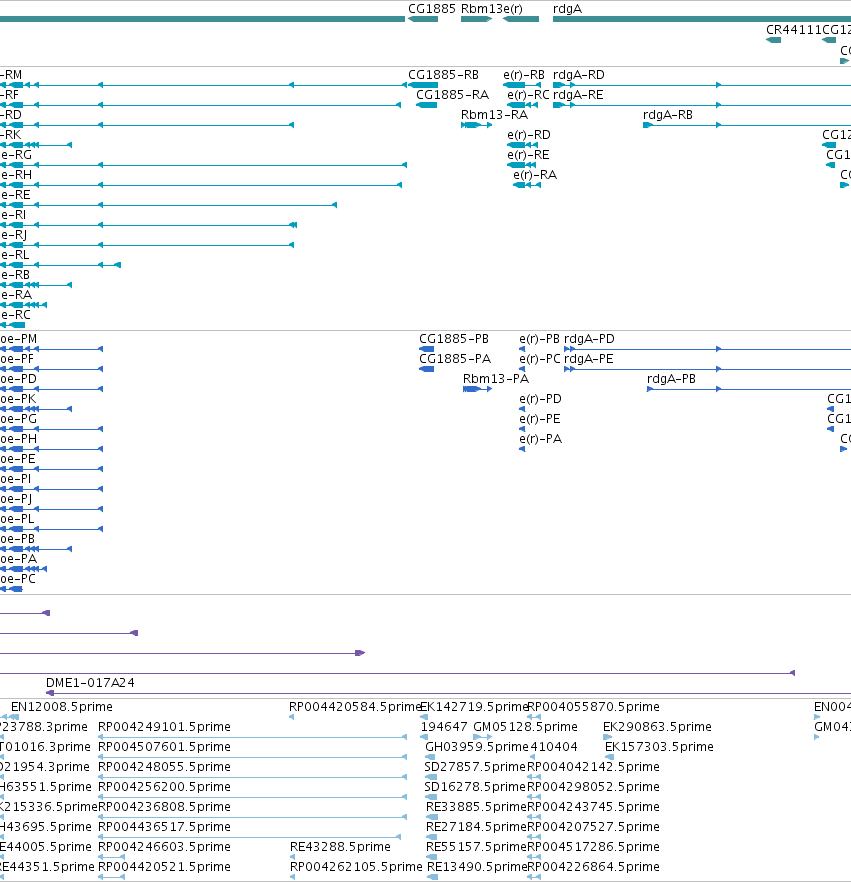Select EST RP004262105.5prime
The height and width of the screenshot is (882, 851).
point(356,867)
